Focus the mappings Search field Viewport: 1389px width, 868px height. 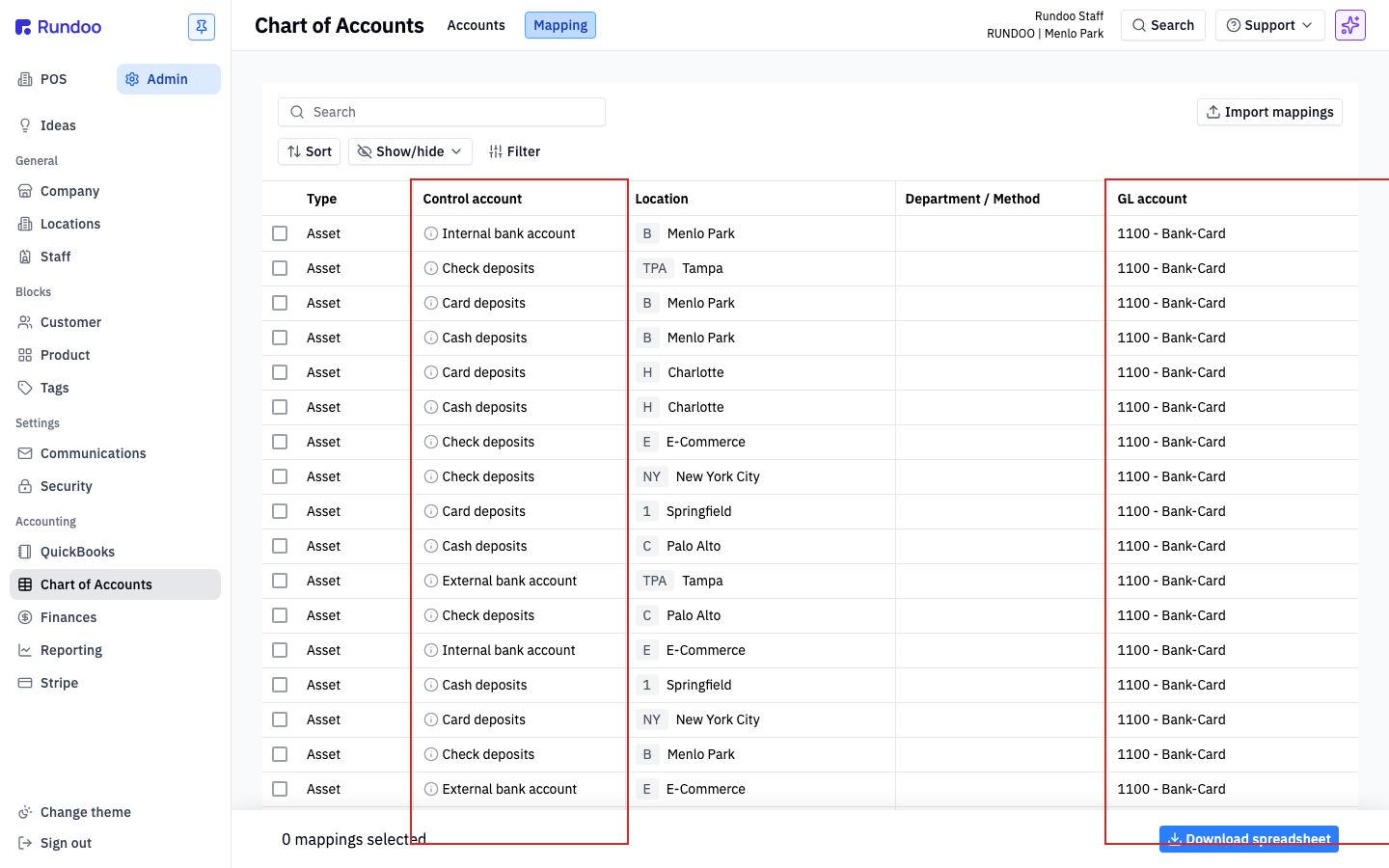point(442,112)
